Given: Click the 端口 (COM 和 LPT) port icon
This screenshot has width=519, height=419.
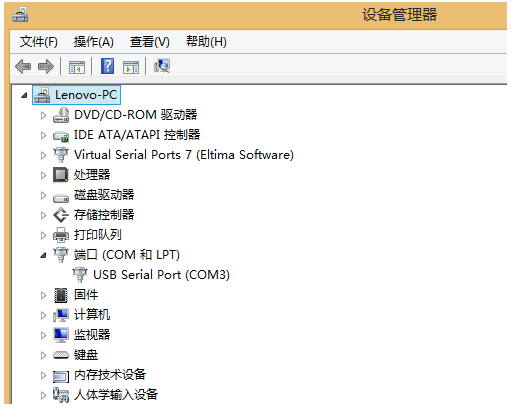Looking at the screenshot, I should 61,255.
